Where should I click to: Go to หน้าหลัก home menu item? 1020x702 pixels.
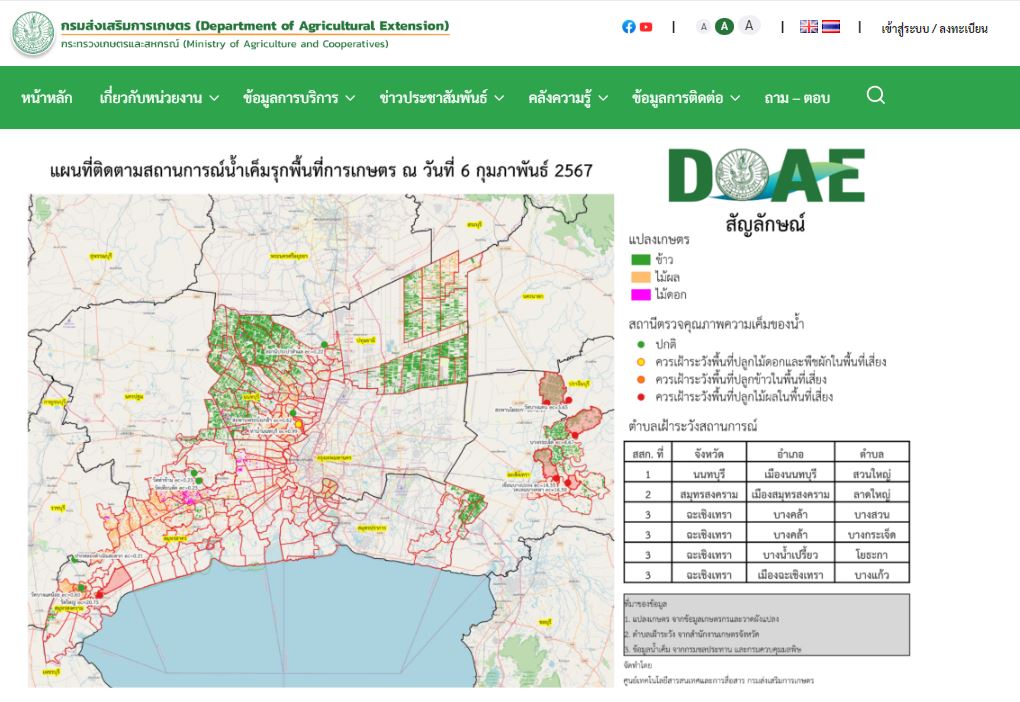[46, 98]
